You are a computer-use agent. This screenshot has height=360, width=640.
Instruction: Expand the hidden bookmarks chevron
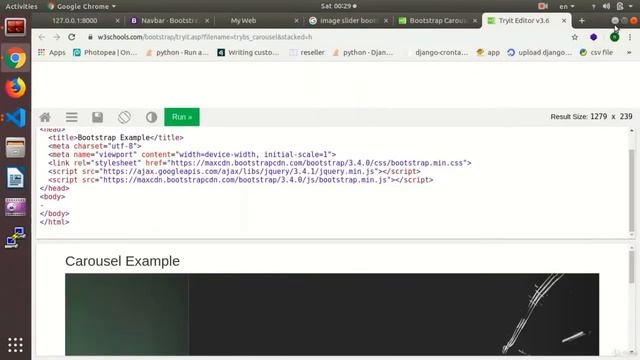629,53
